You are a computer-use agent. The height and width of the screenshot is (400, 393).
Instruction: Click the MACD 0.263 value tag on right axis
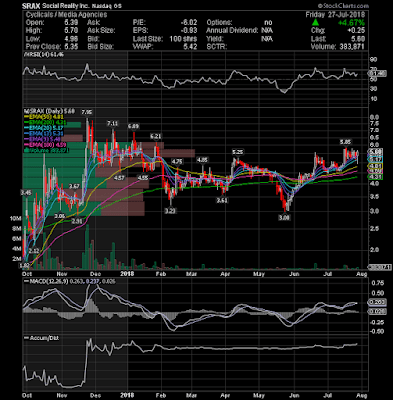click(377, 302)
